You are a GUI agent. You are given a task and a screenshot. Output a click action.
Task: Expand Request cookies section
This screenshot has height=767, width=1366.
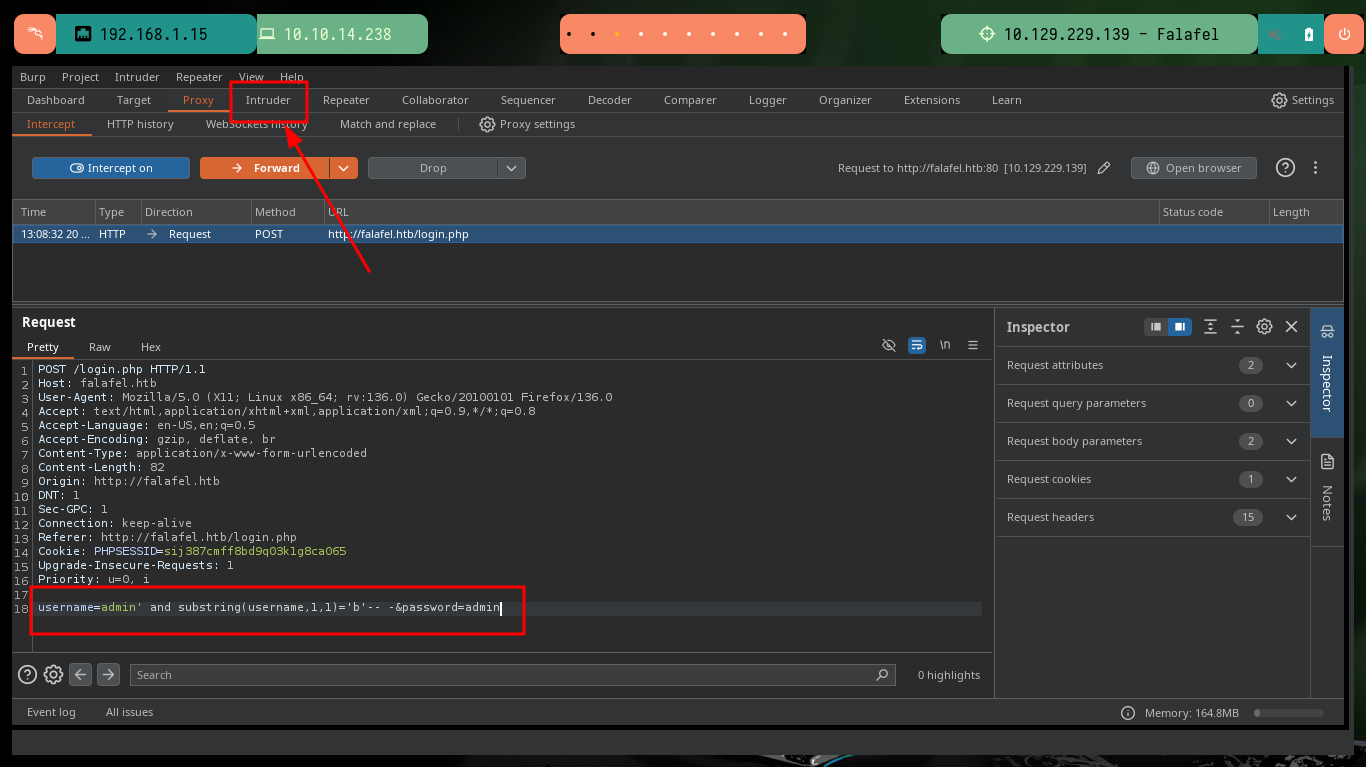click(x=1153, y=479)
